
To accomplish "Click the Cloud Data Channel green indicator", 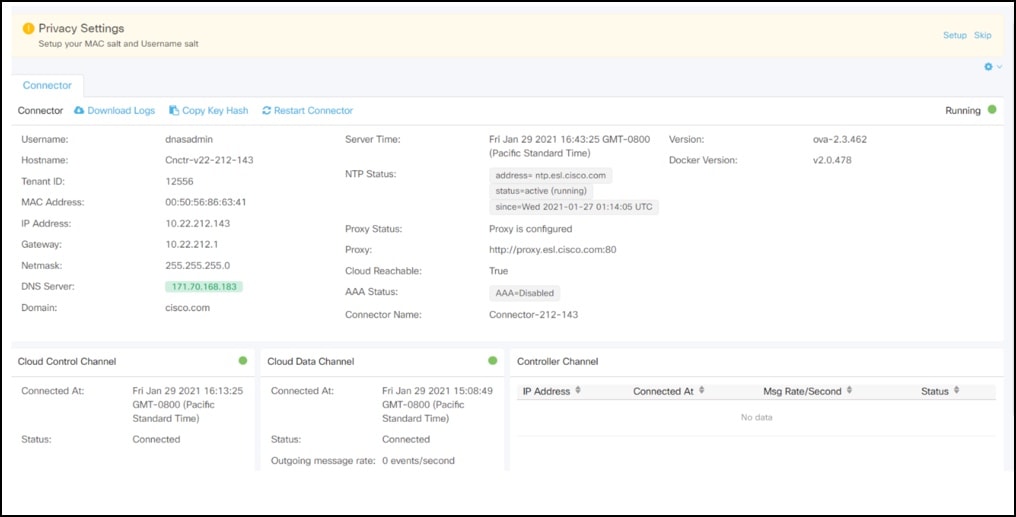I will pos(492,360).
